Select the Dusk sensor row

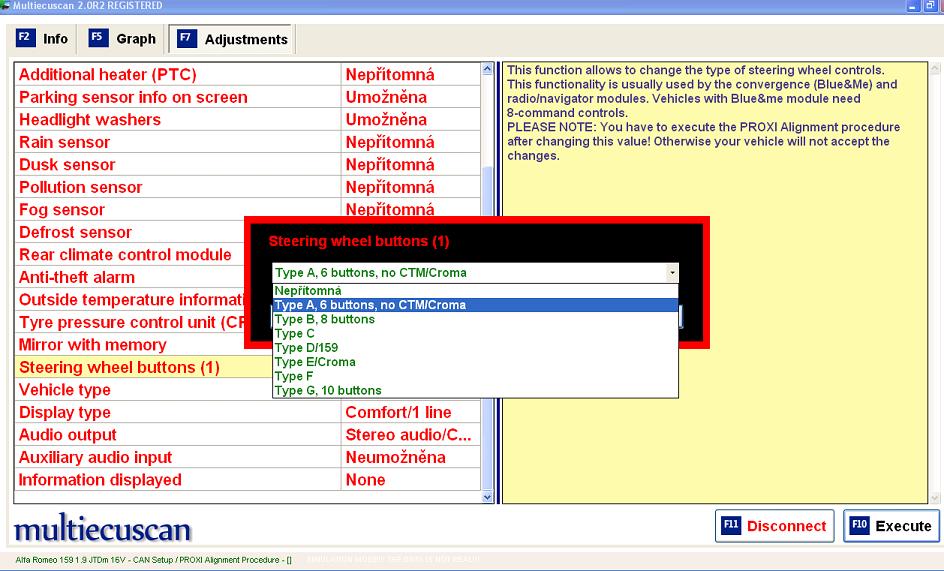tap(247, 164)
